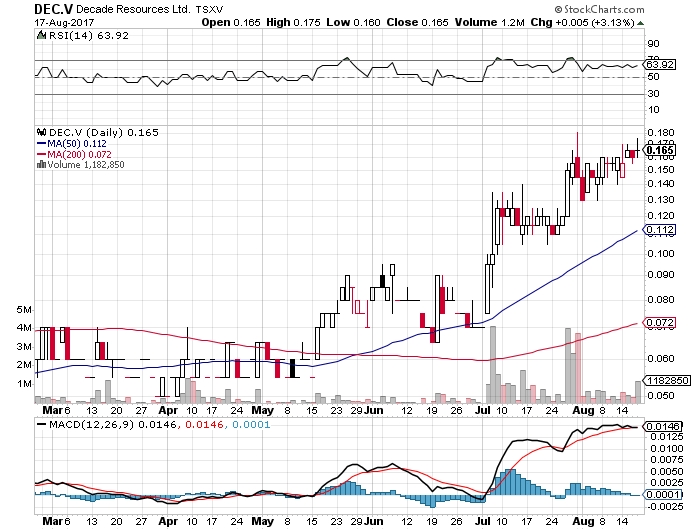Click the 0.100 price axis label
700x530 pixels.
coord(661,254)
